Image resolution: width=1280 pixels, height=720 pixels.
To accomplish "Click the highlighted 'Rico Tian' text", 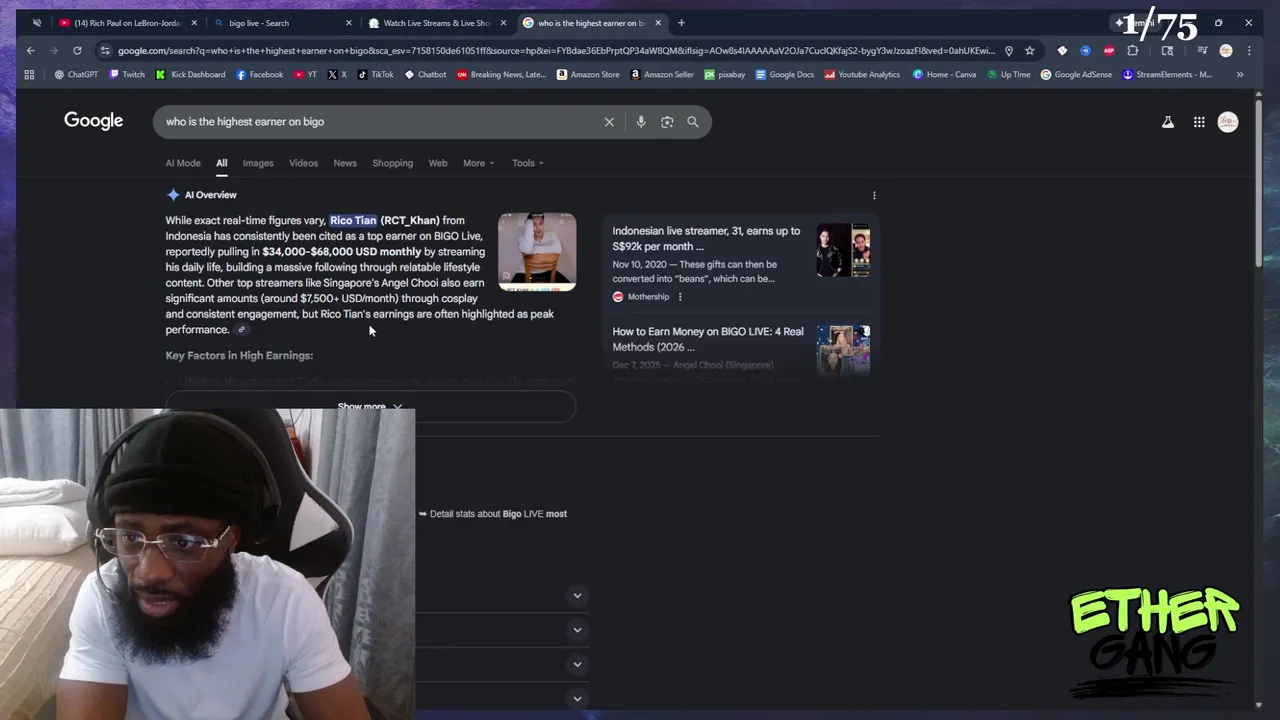I will coord(353,220).
